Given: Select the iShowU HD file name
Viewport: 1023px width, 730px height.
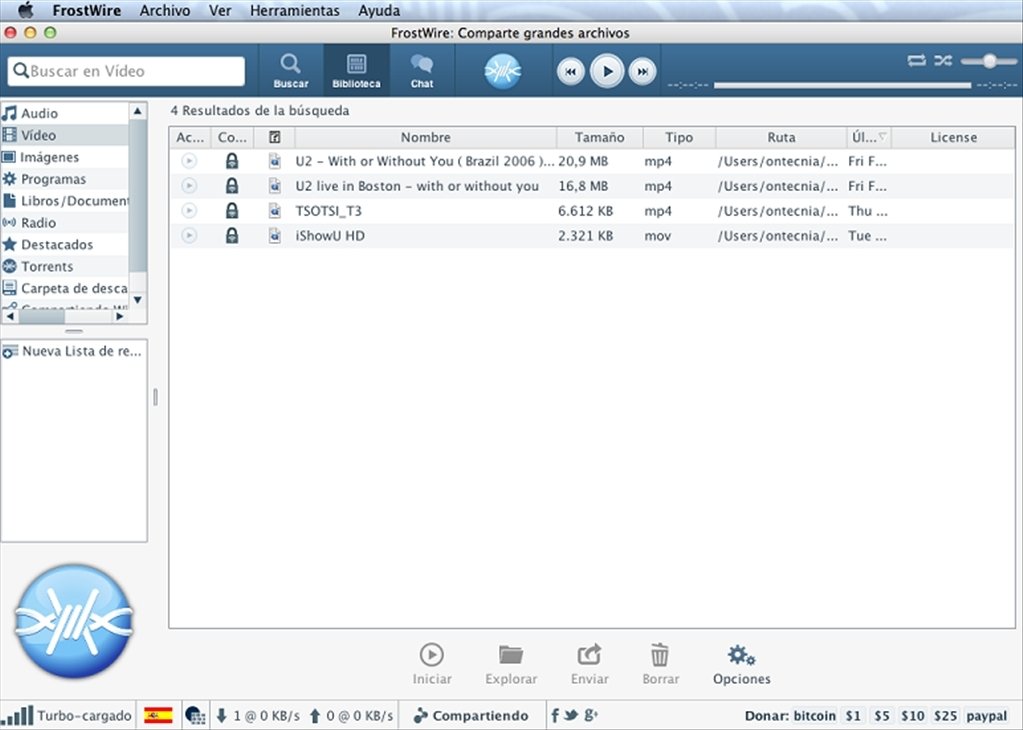Looking at the screenshot, I should (x=330, y=236).
